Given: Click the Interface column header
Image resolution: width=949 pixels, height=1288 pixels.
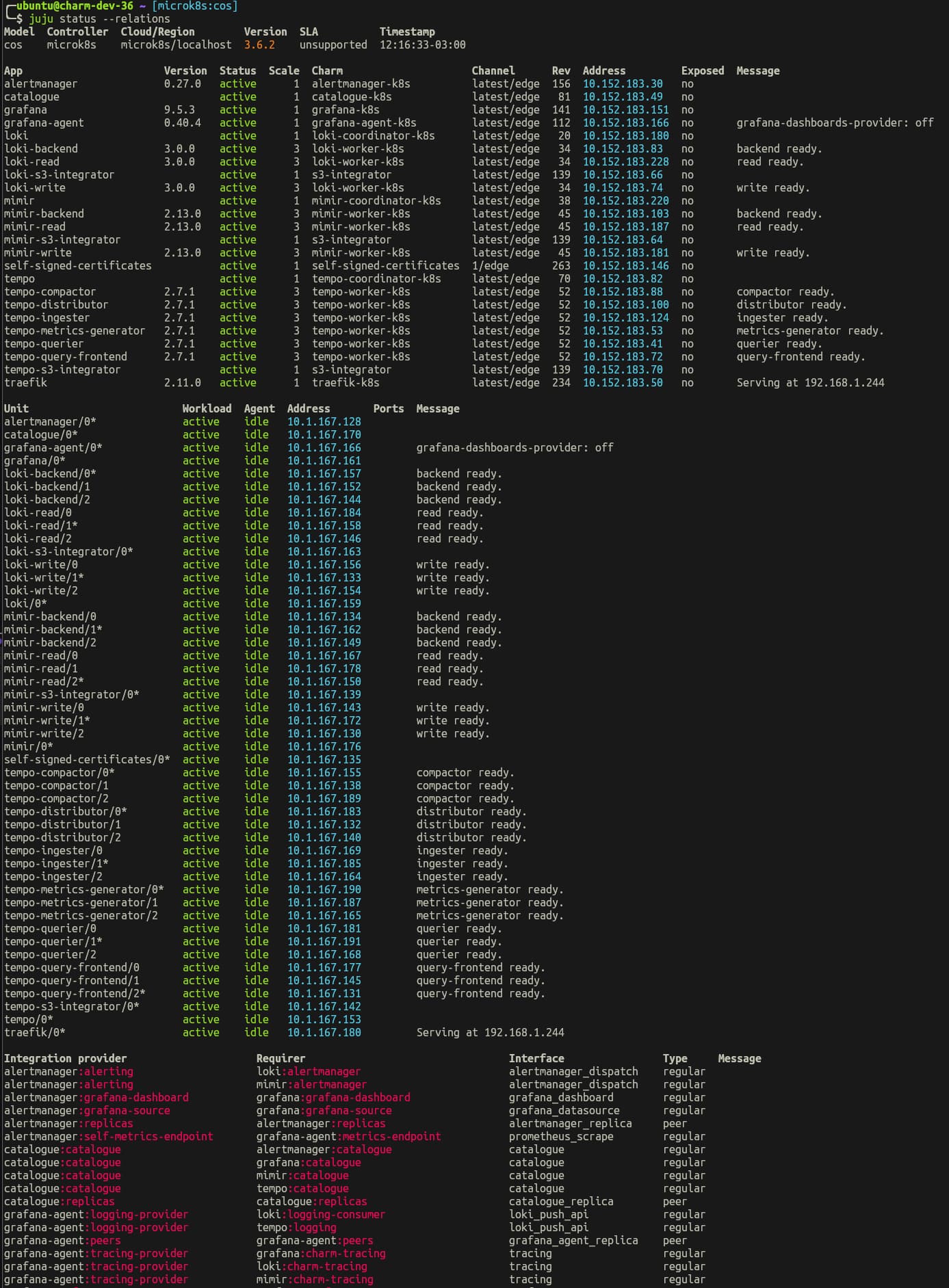Looking at the screenshot, I should click(536, 1059).
